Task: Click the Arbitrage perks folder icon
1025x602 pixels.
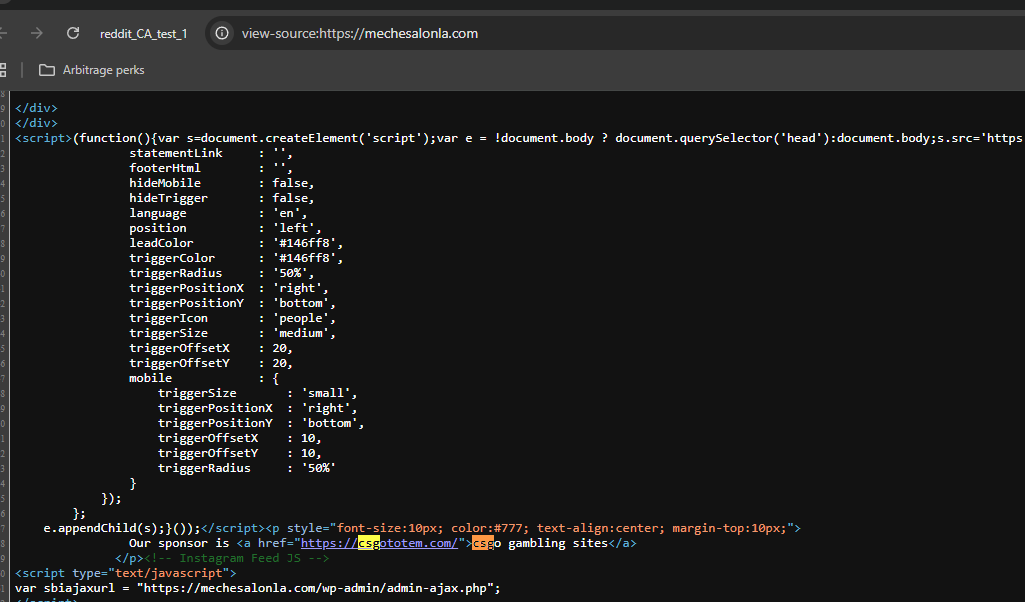Action: (46, 70)
